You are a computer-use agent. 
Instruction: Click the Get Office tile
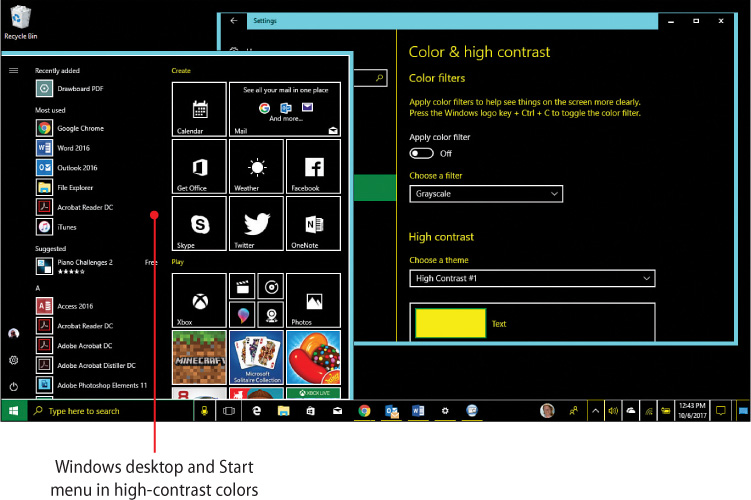click(199, 167)
